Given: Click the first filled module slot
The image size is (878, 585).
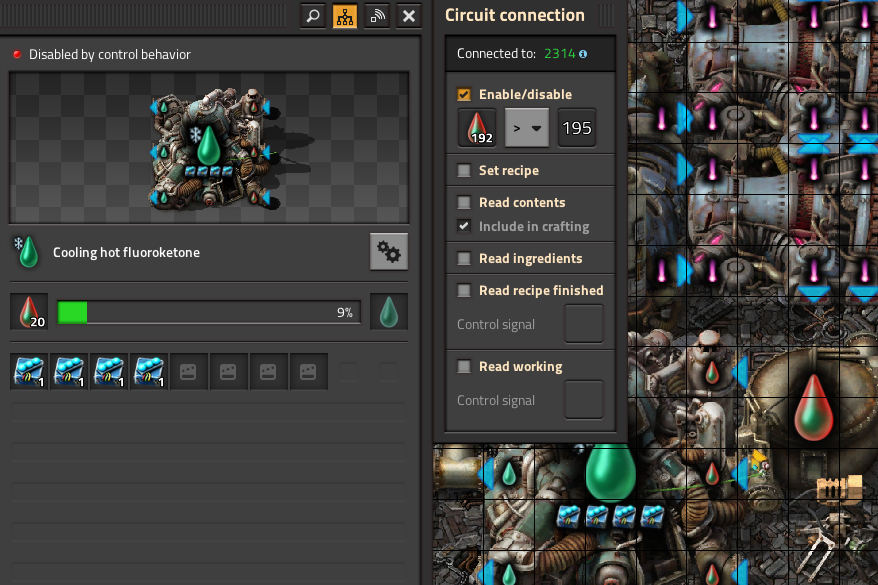Looking at the screenshot, I should (x=29, y=372).
